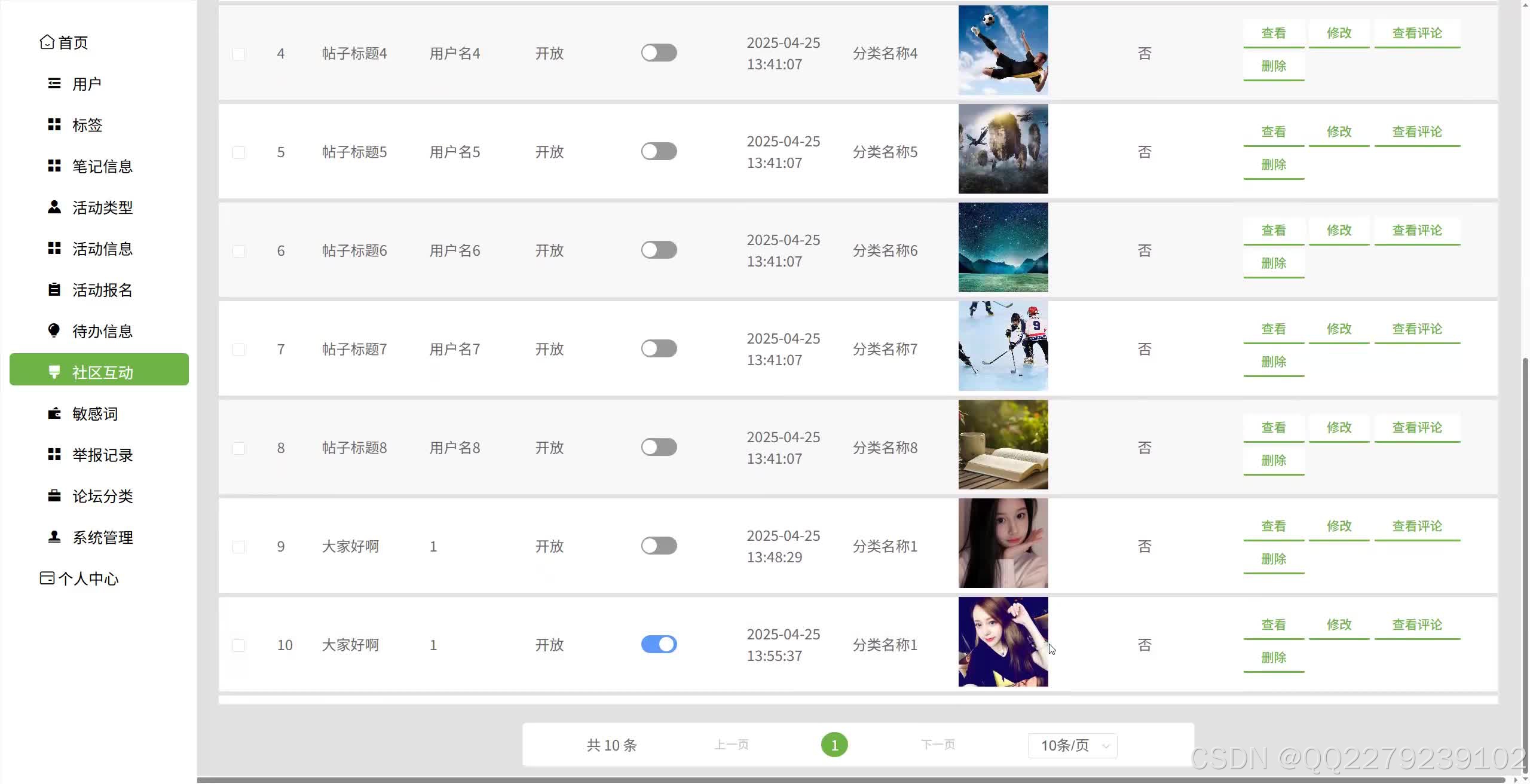Click 删除 button for row 9
Image resolution: width=1530 pixels, height=784 pixels.
1273,559
